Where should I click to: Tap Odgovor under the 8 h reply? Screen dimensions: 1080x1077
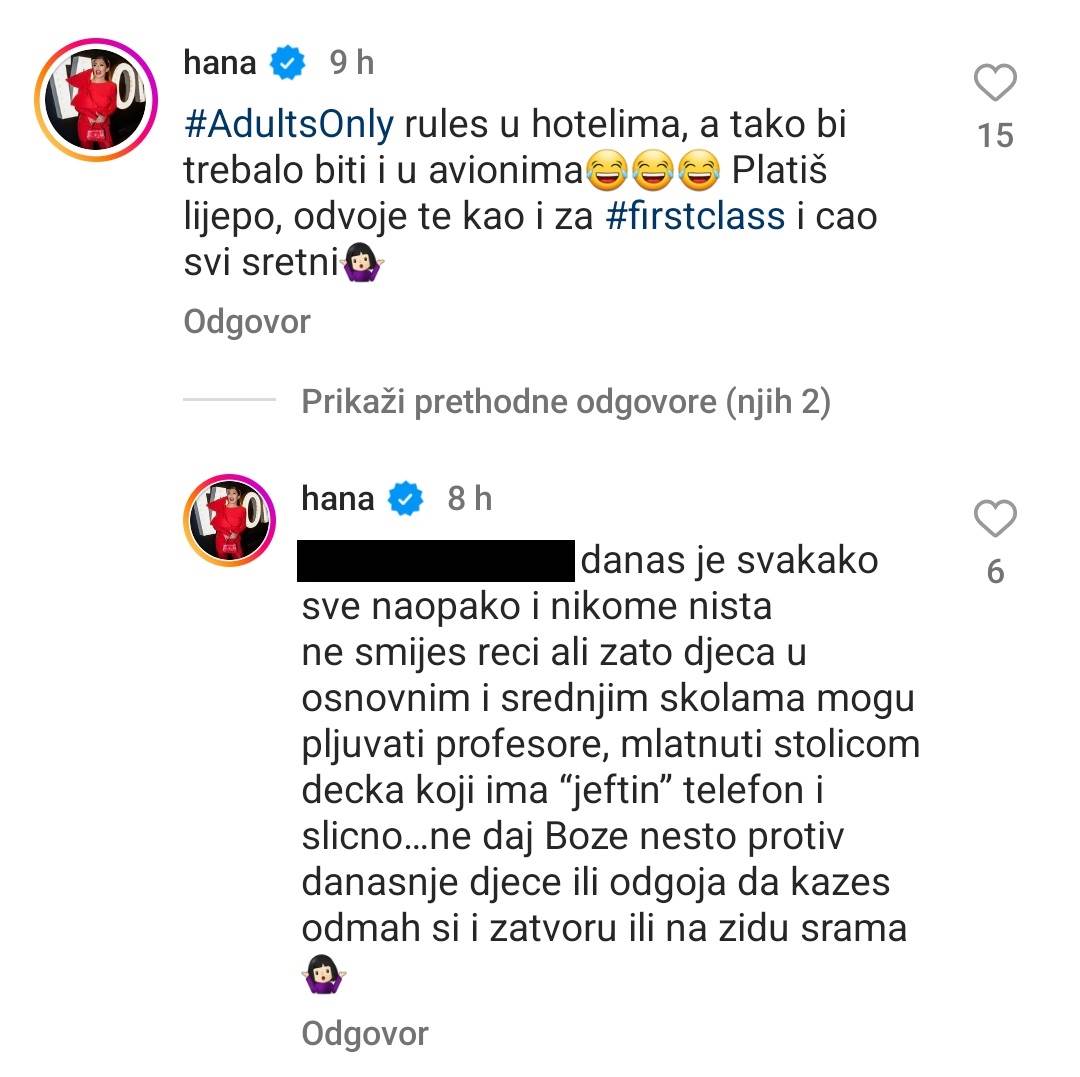365,1033
